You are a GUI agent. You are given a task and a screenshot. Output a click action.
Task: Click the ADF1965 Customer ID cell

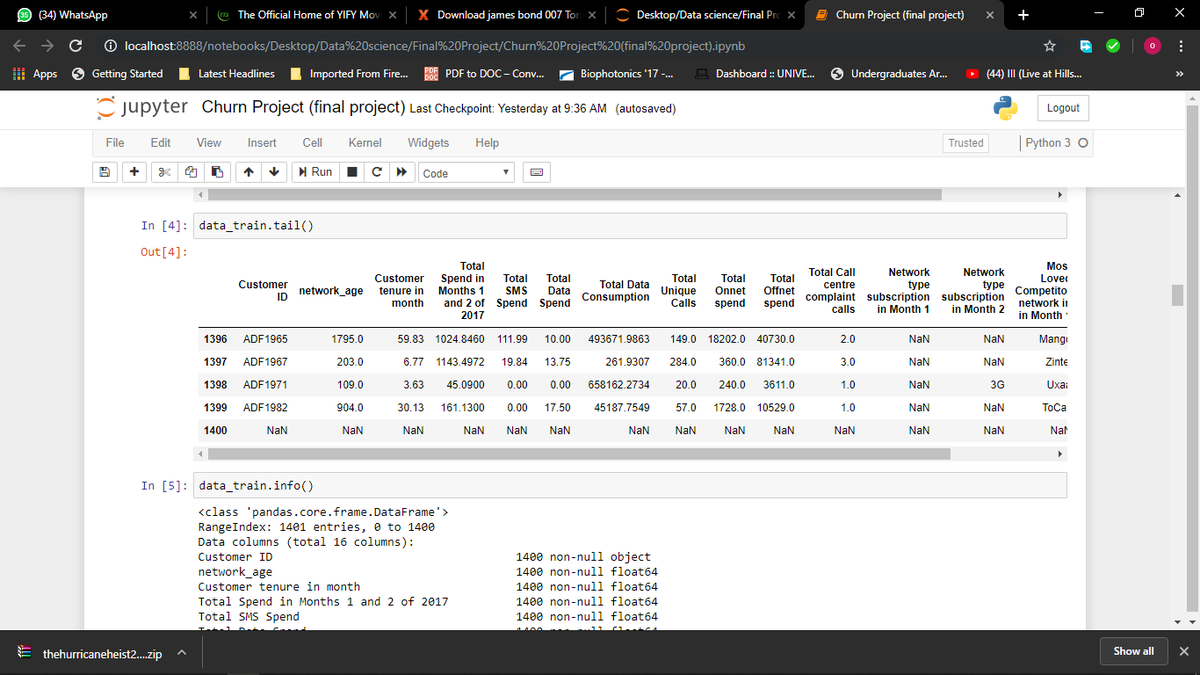[266, 339]
